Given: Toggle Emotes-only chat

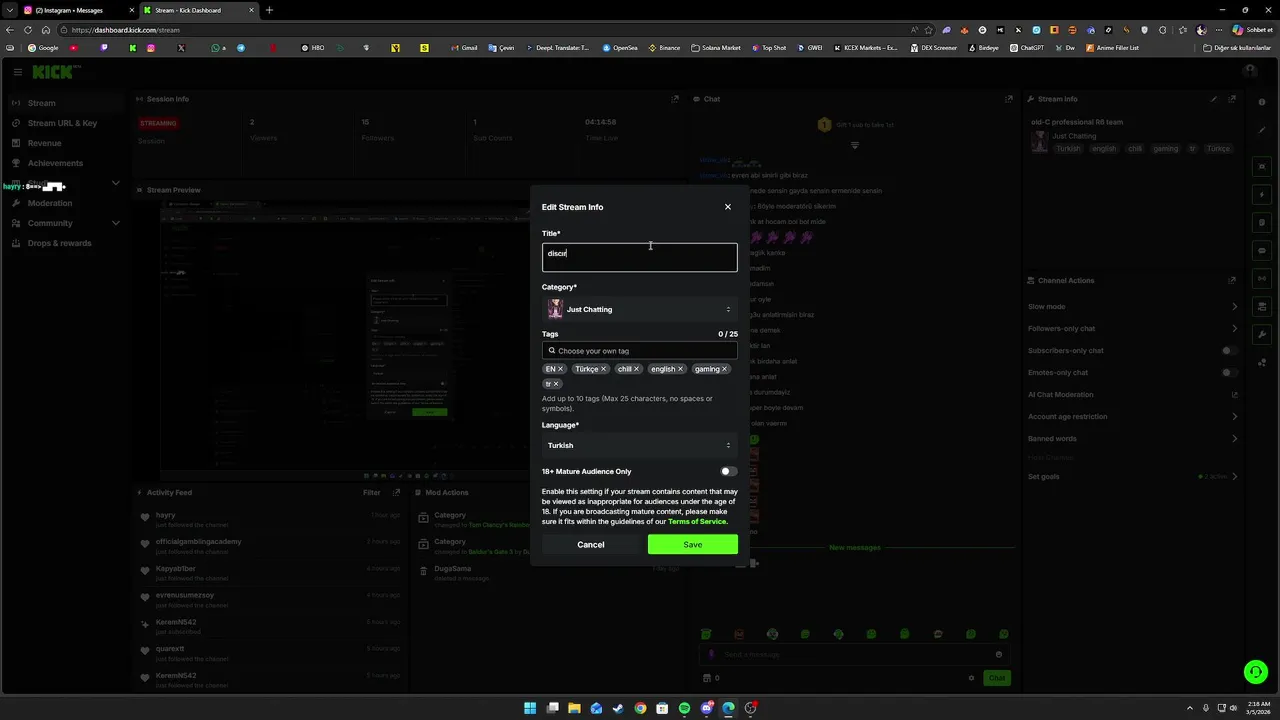Looking at the screenshot, I should [1230, 373].
